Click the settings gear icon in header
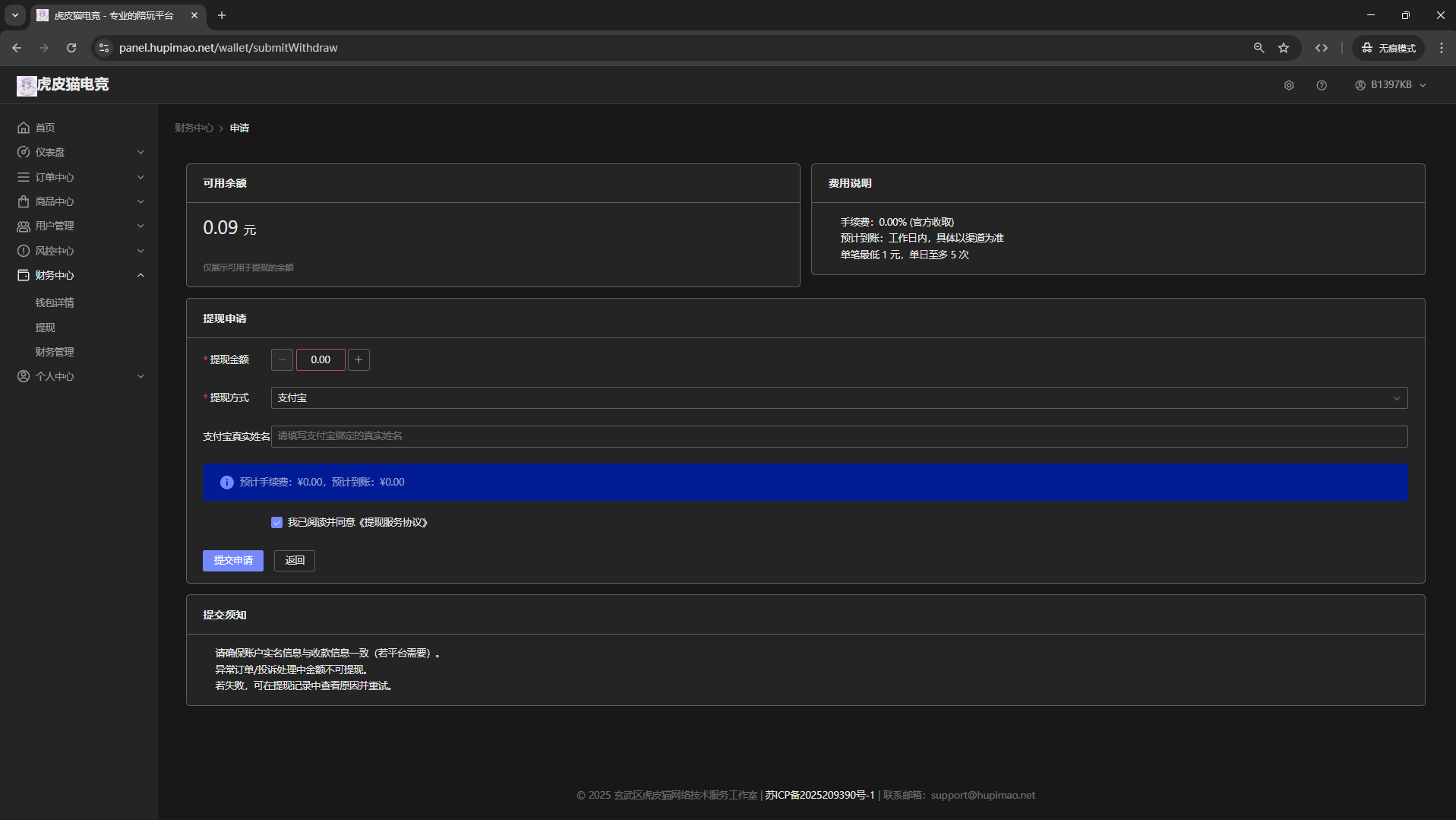 point(1289,85)
